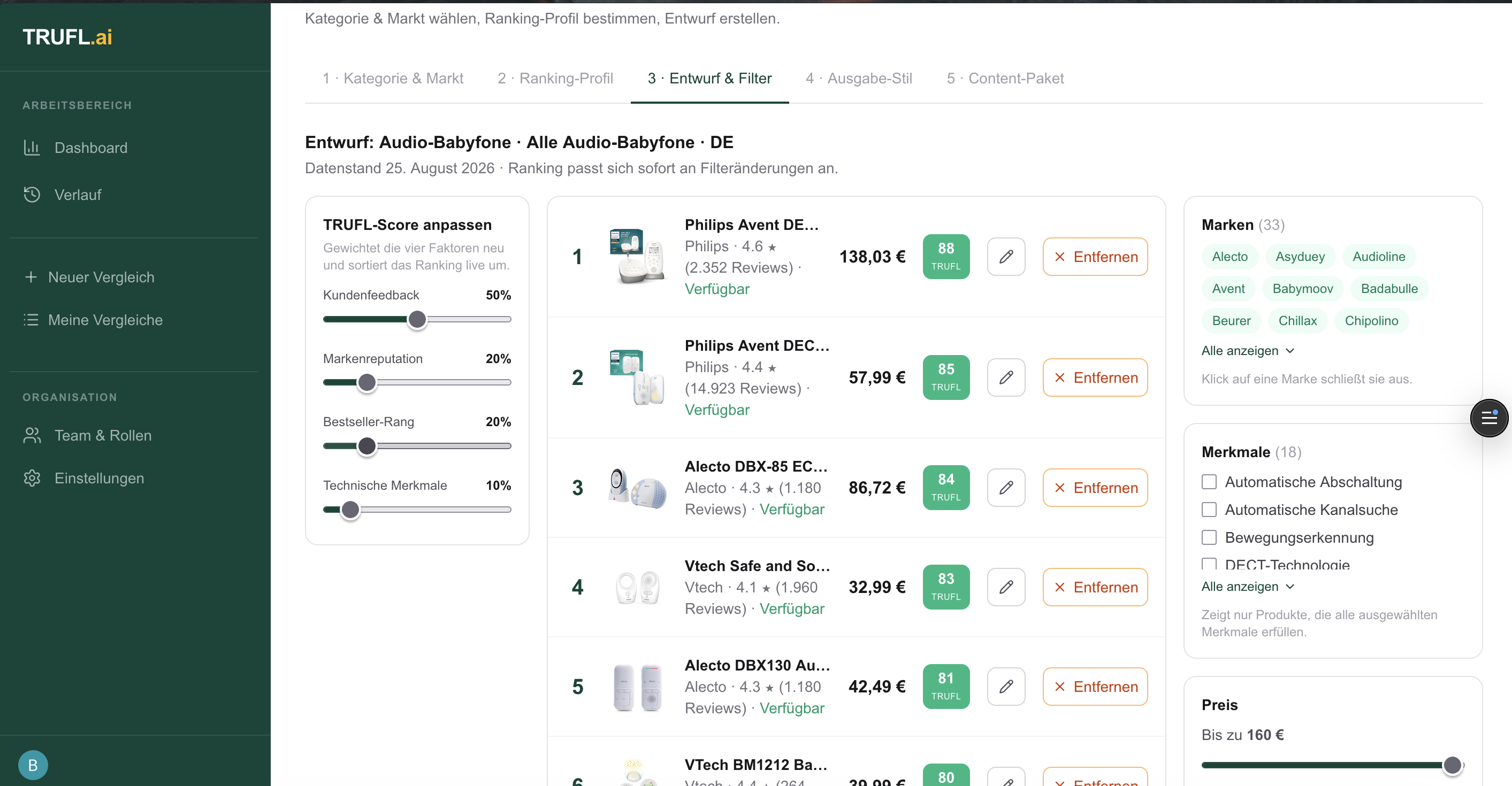The height and width of the screenshot is (786, 1512).
Task: Click the TRUFL.ai logo
Action: pos(67,37)
